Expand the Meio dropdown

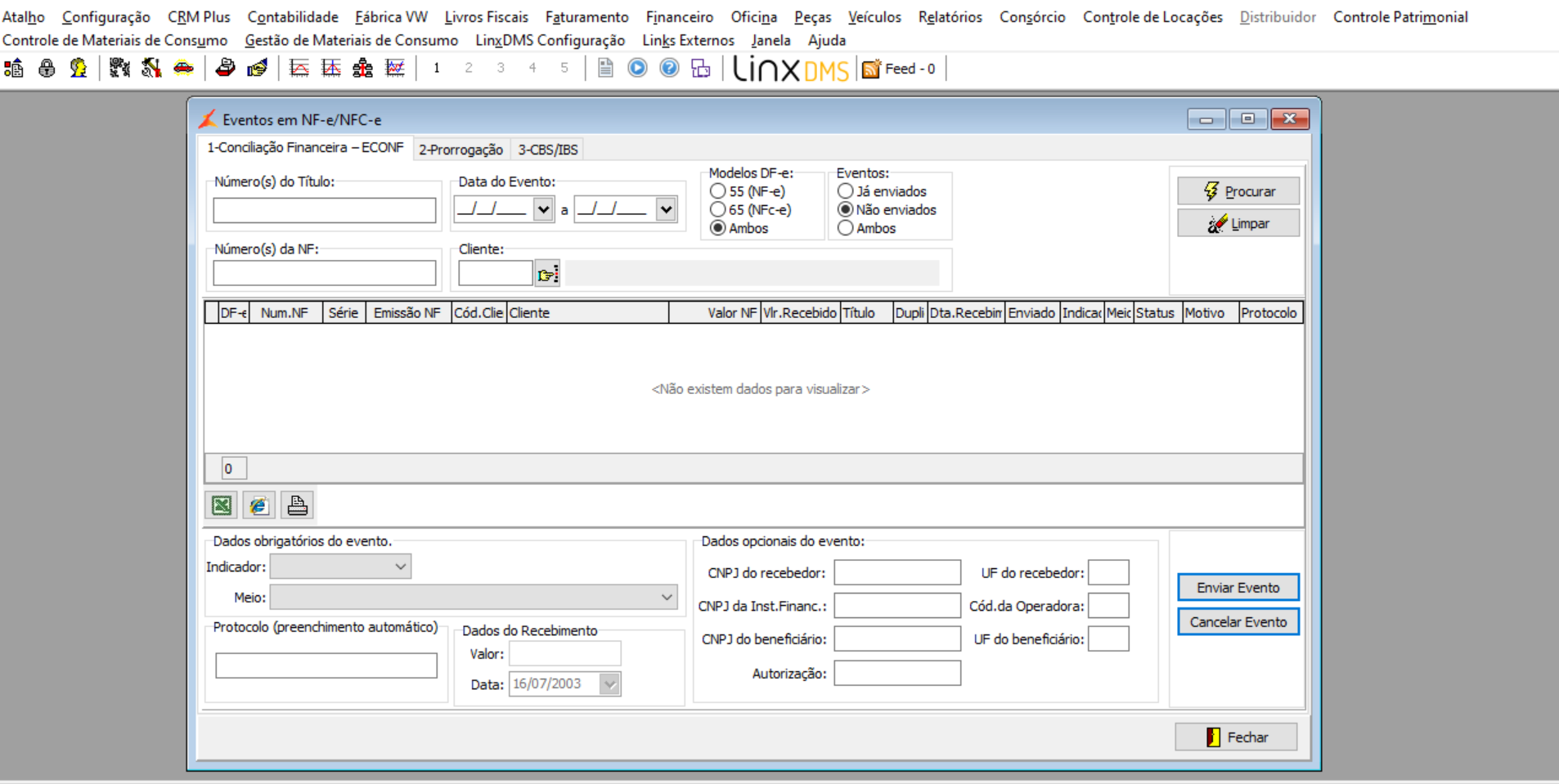[667, 598]
